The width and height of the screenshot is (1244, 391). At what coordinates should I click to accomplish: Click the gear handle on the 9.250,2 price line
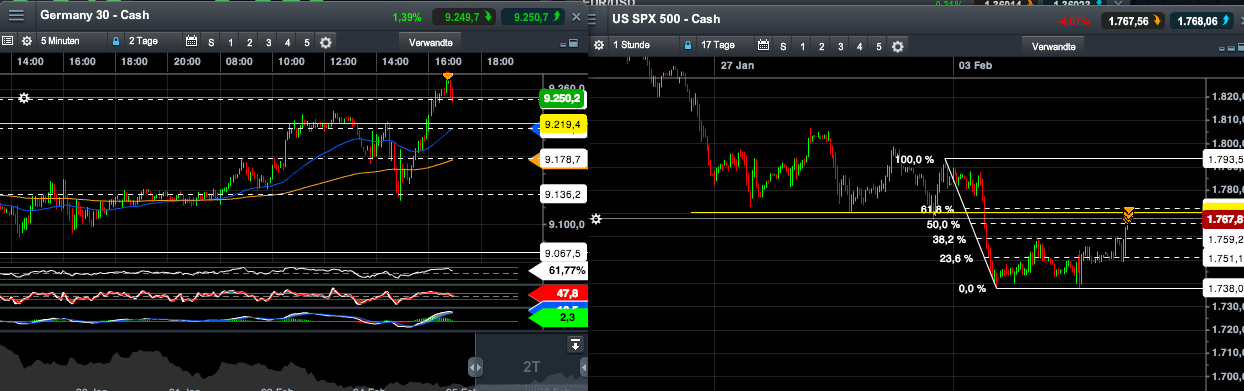[23, 98]
